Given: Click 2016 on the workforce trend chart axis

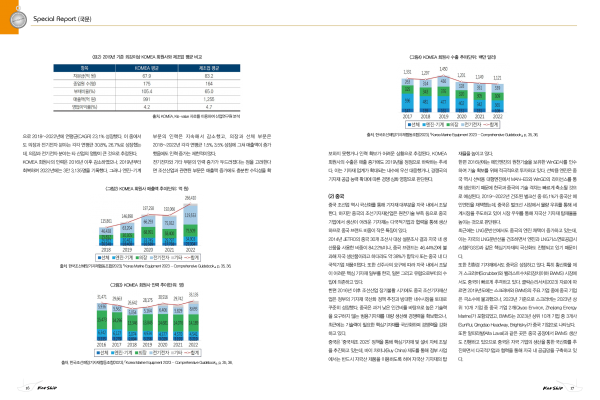Looking at the screenshot, I should (101, 344).
